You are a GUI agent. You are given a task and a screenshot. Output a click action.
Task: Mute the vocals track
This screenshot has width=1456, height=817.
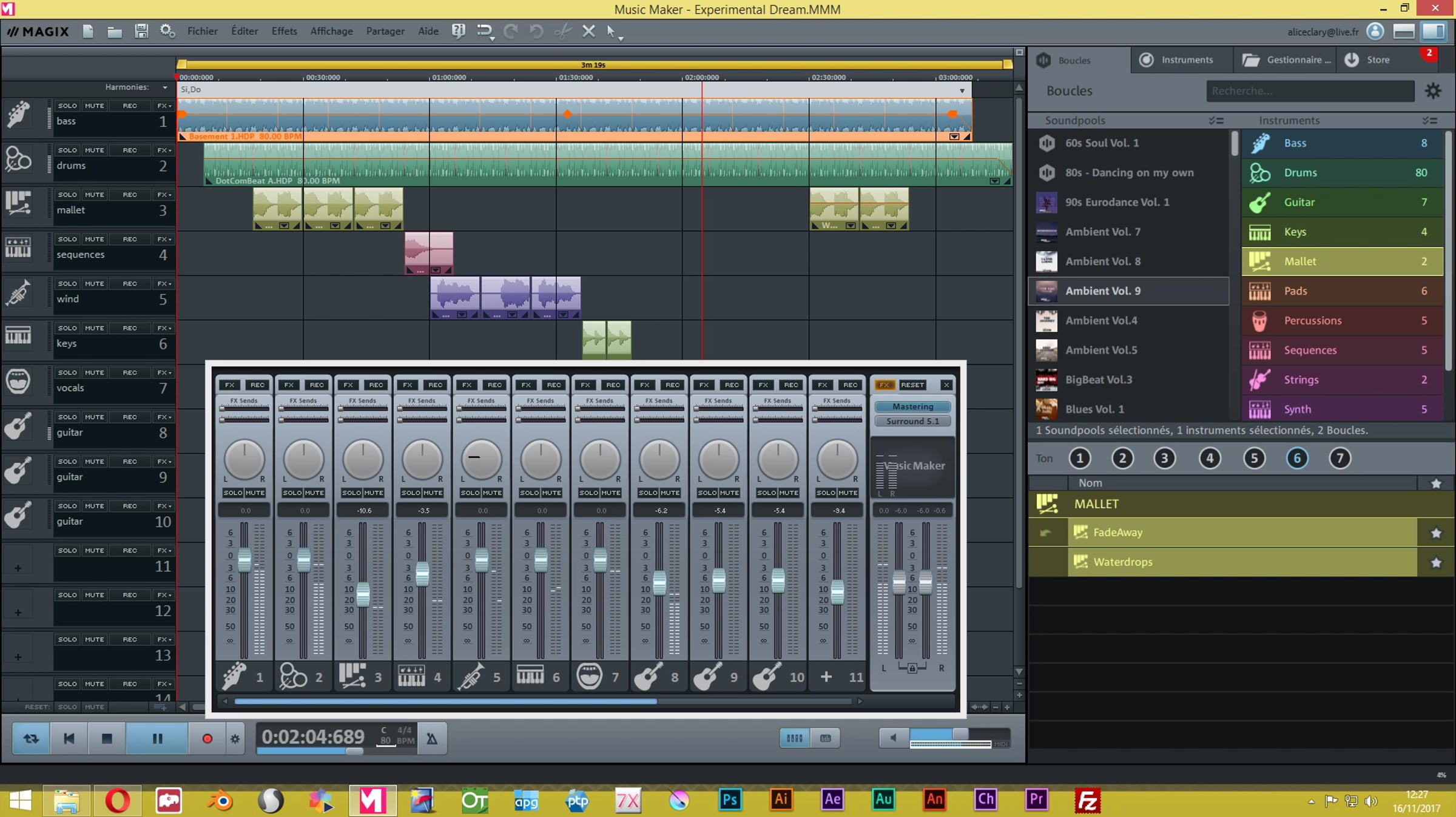95,372
